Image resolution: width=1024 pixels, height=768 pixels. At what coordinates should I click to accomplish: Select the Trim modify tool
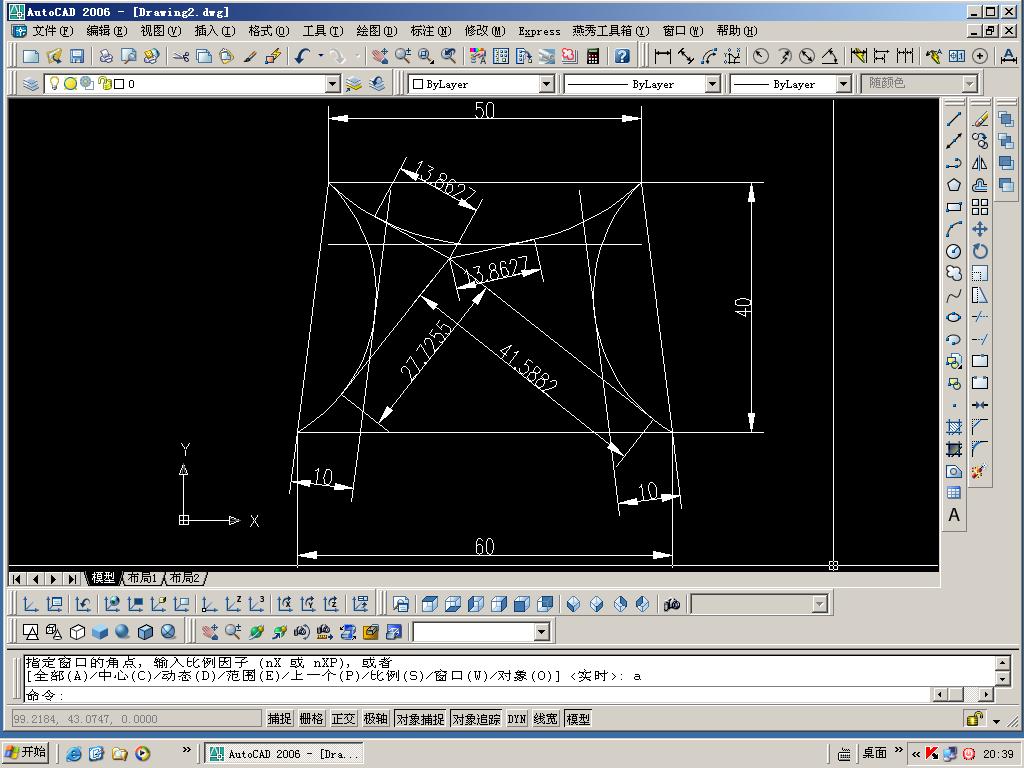pyautogui.click(x=980, y=317)
